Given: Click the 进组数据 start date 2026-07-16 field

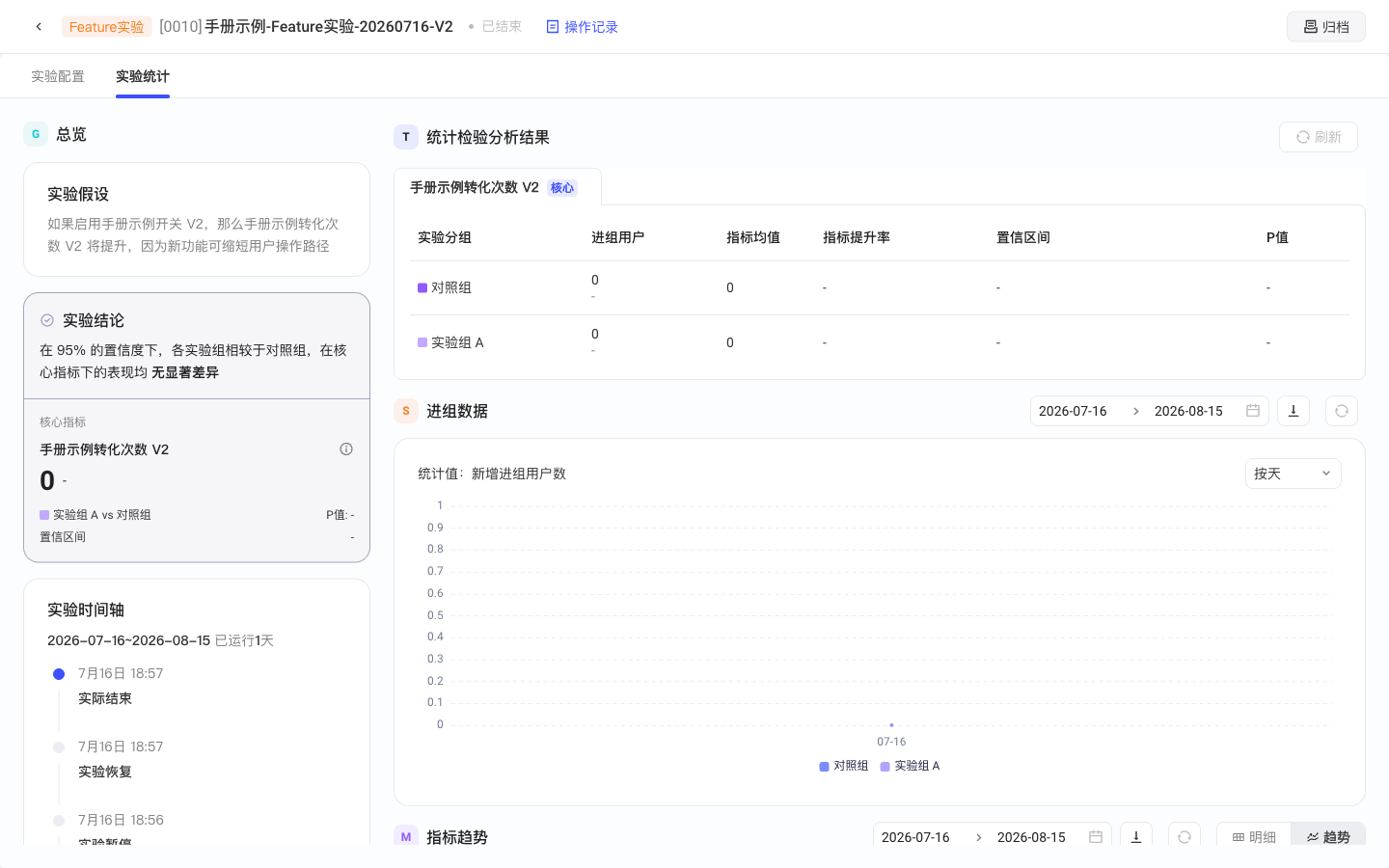Looking at the screenshot, I should click(1073, 411).
